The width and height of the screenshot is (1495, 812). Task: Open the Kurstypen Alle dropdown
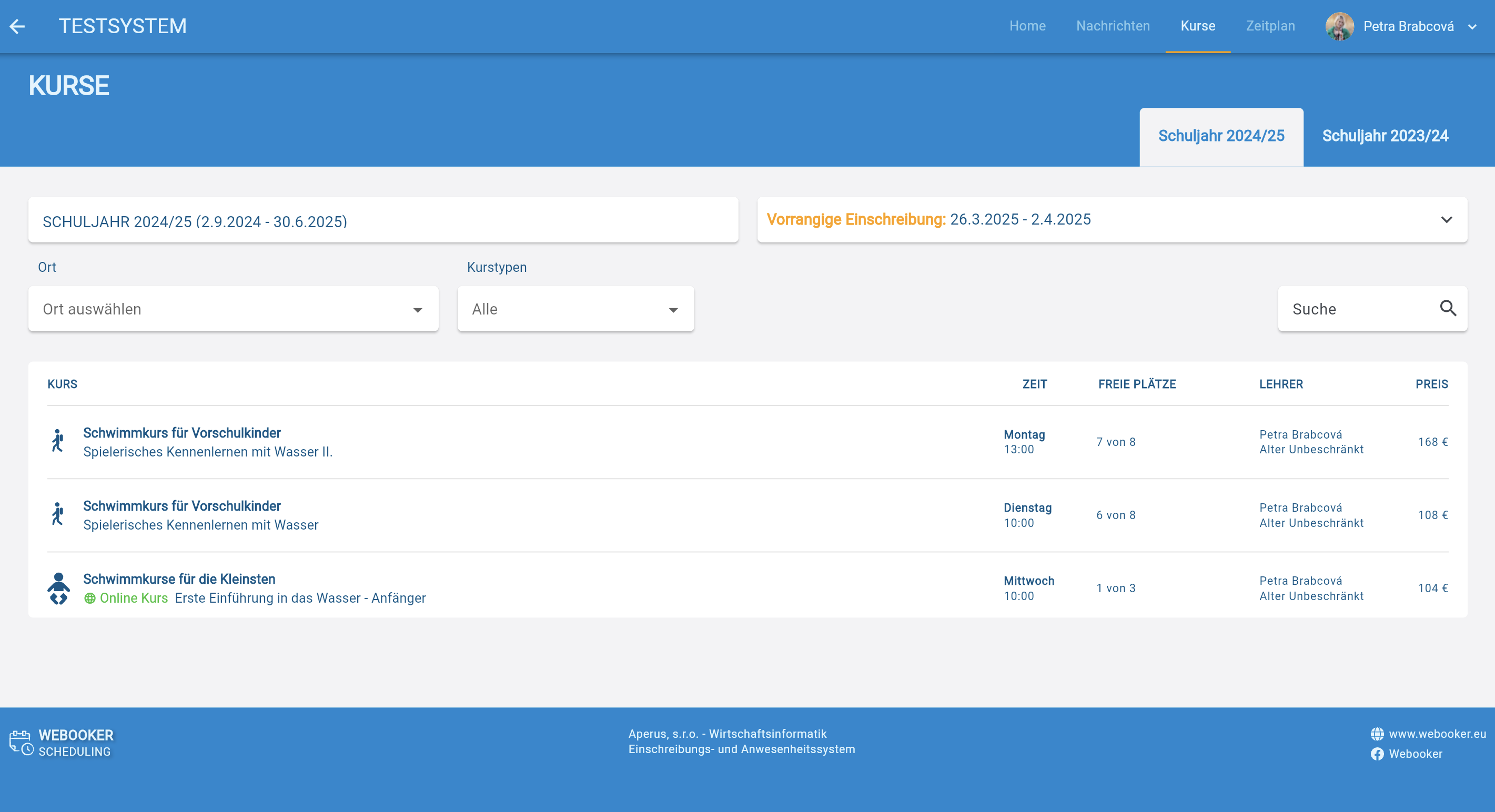[x=575, y=309]
